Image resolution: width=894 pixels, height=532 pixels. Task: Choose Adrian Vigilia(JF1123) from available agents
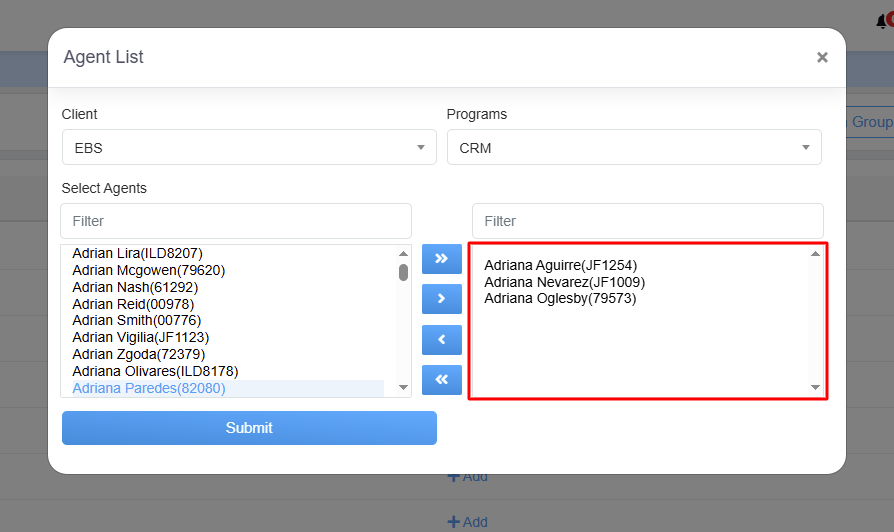click(141, 337)
